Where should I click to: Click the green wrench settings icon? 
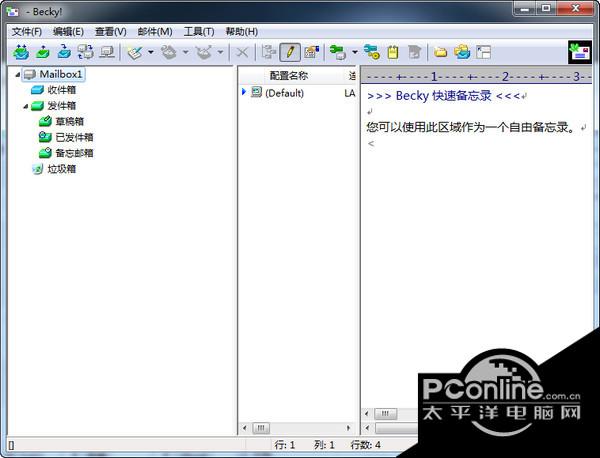[338, 52]
